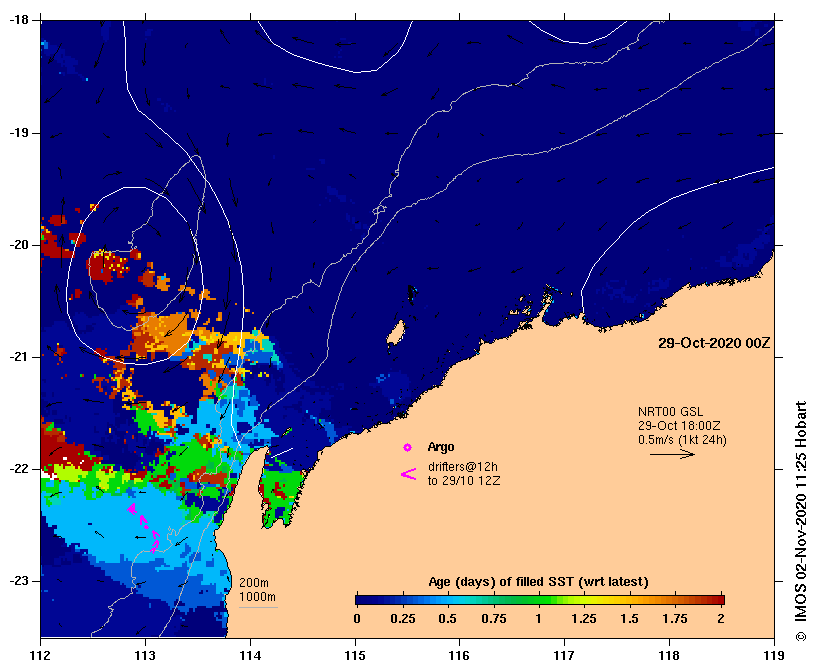This screenshot has height=672, width=818.
Task: Click the IMOS copyright timestamp text
Action: coord(801,521)
